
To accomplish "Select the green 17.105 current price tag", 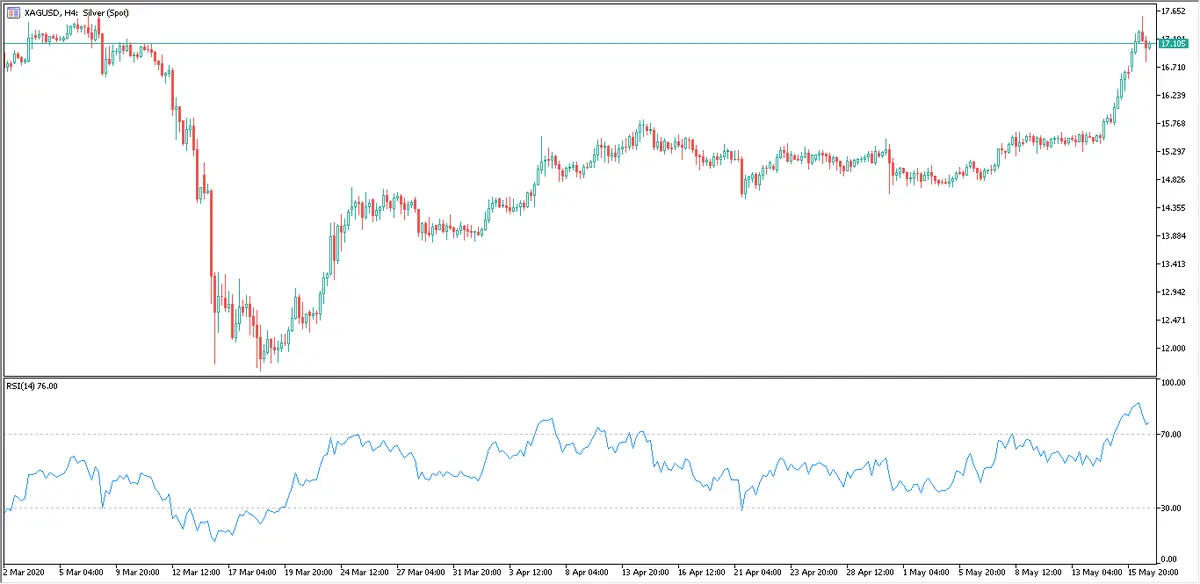I will pyautogui.click(x=1173, y=44).
